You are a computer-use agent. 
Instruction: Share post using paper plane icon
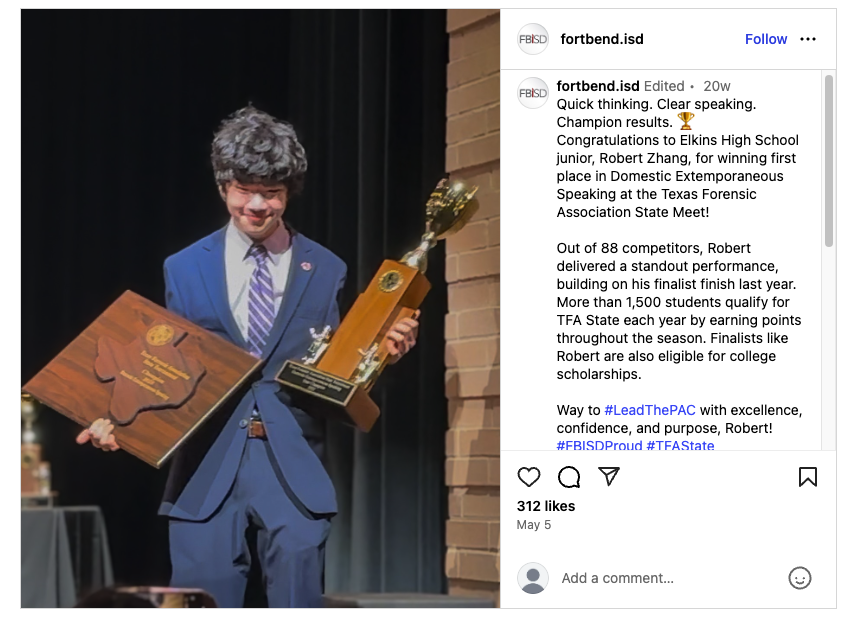609,476
